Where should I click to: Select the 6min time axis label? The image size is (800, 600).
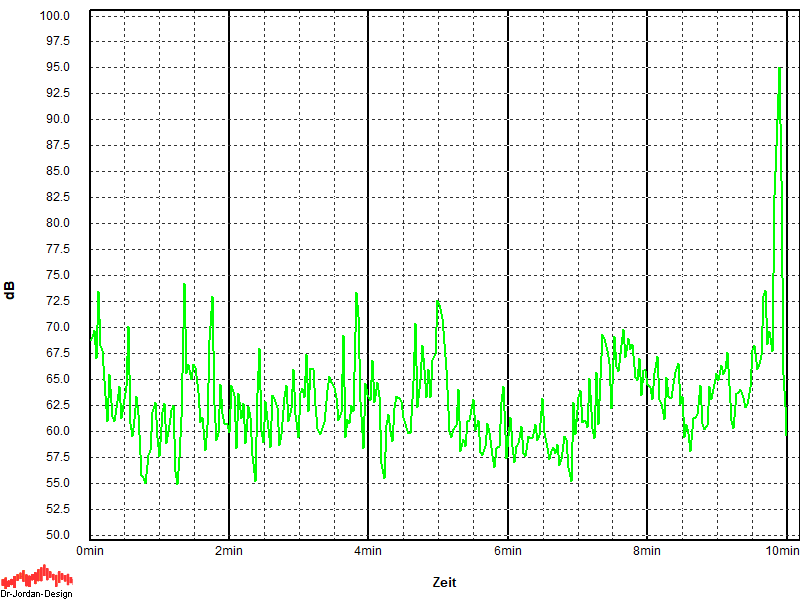click(508, 551)
